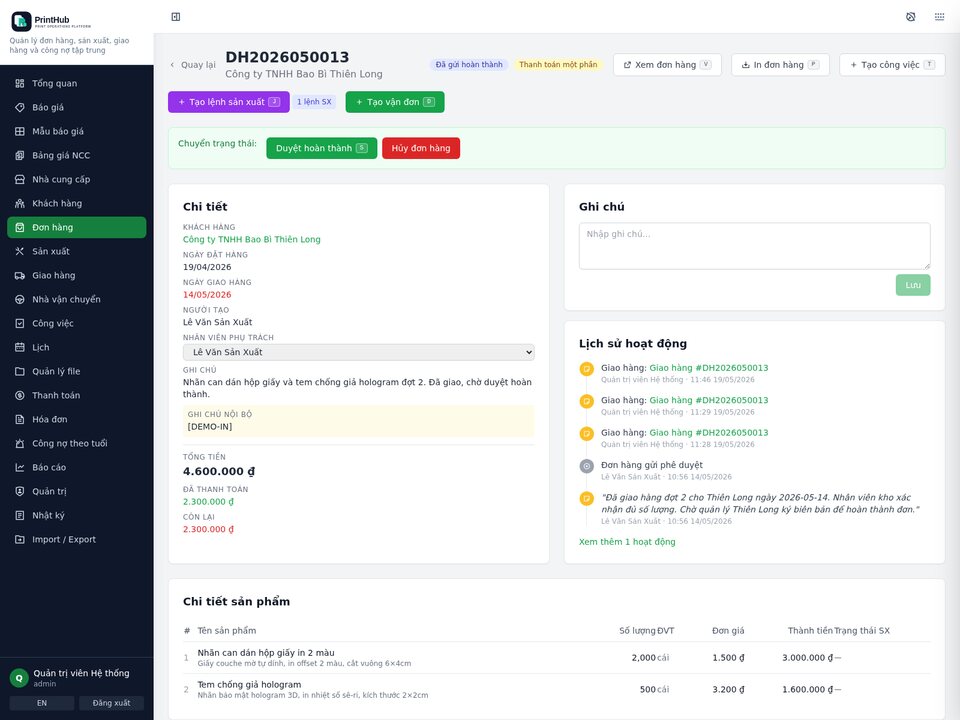Click the Tổng quan dashboard icon
The height and width of the screenshot is (720, 960).
pos(20,83)
